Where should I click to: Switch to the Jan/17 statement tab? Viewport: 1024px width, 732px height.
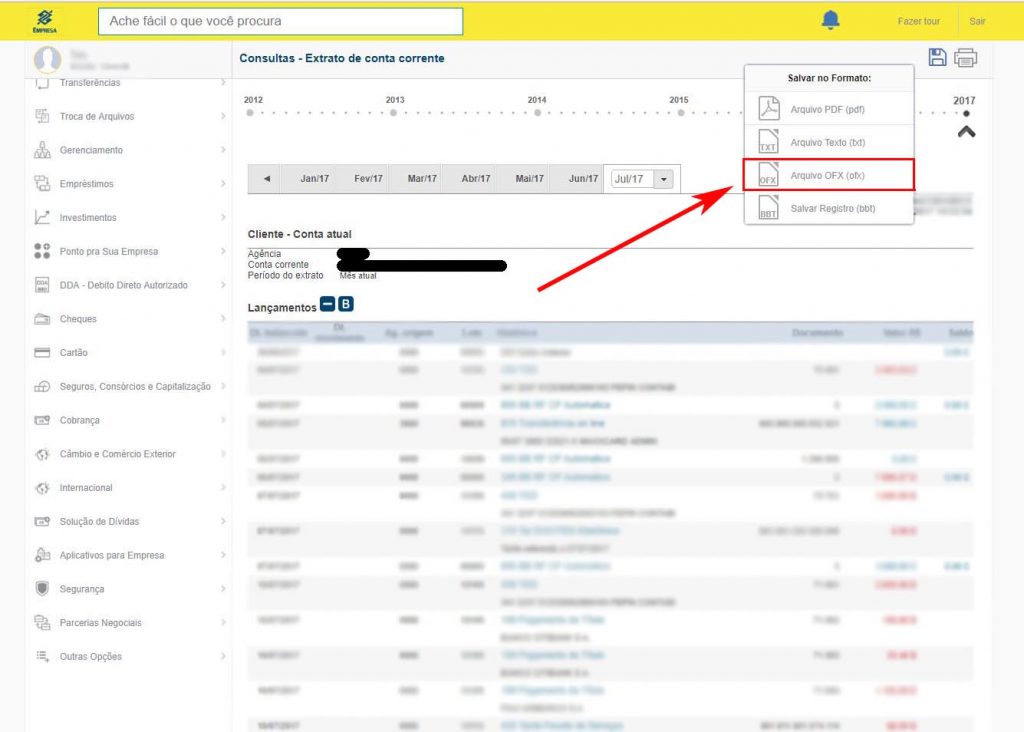click(x=315, y=179)
